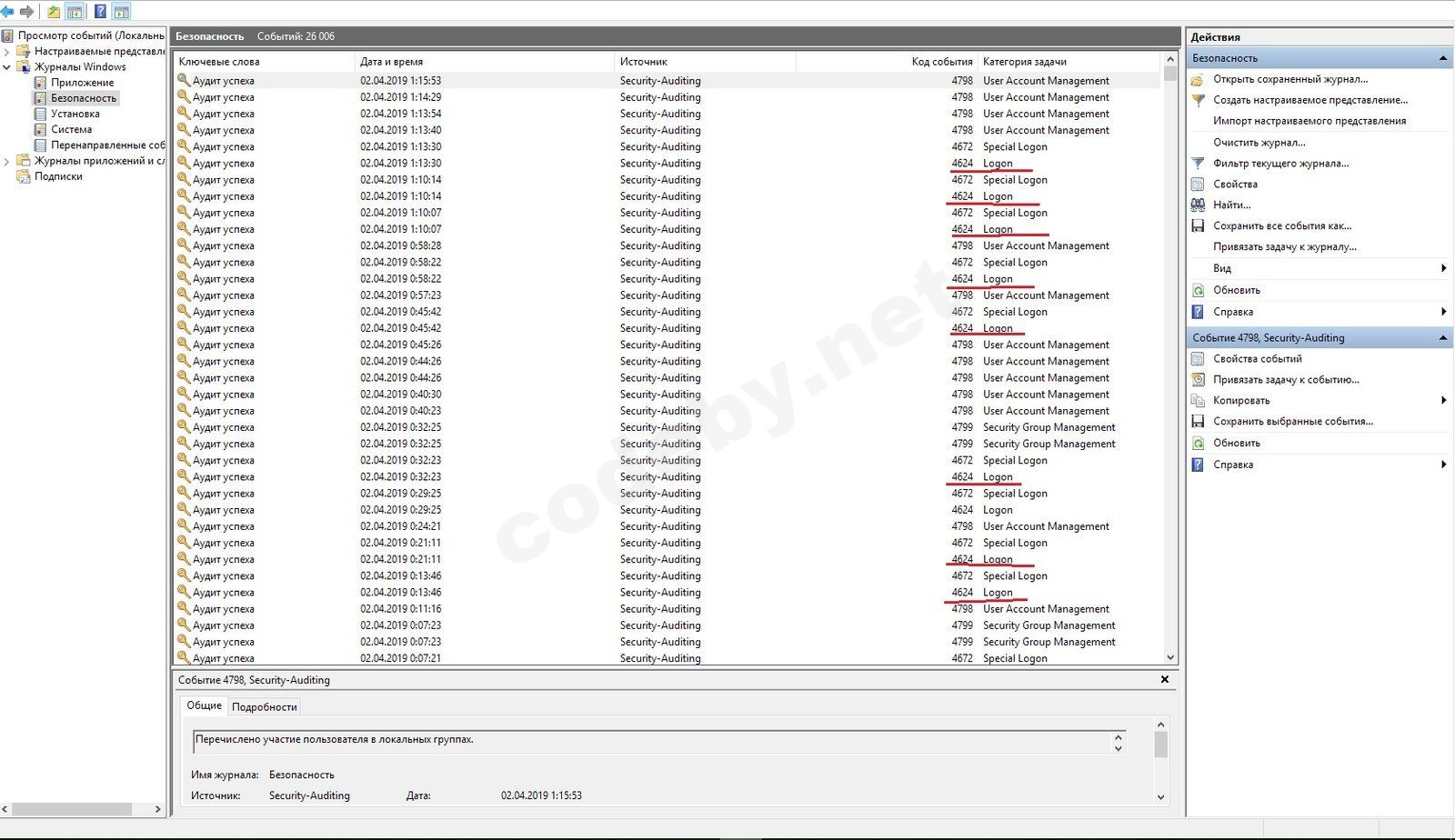
Task: Open help from the blue question-mark toolbar icon
Action: coord(100,12)
